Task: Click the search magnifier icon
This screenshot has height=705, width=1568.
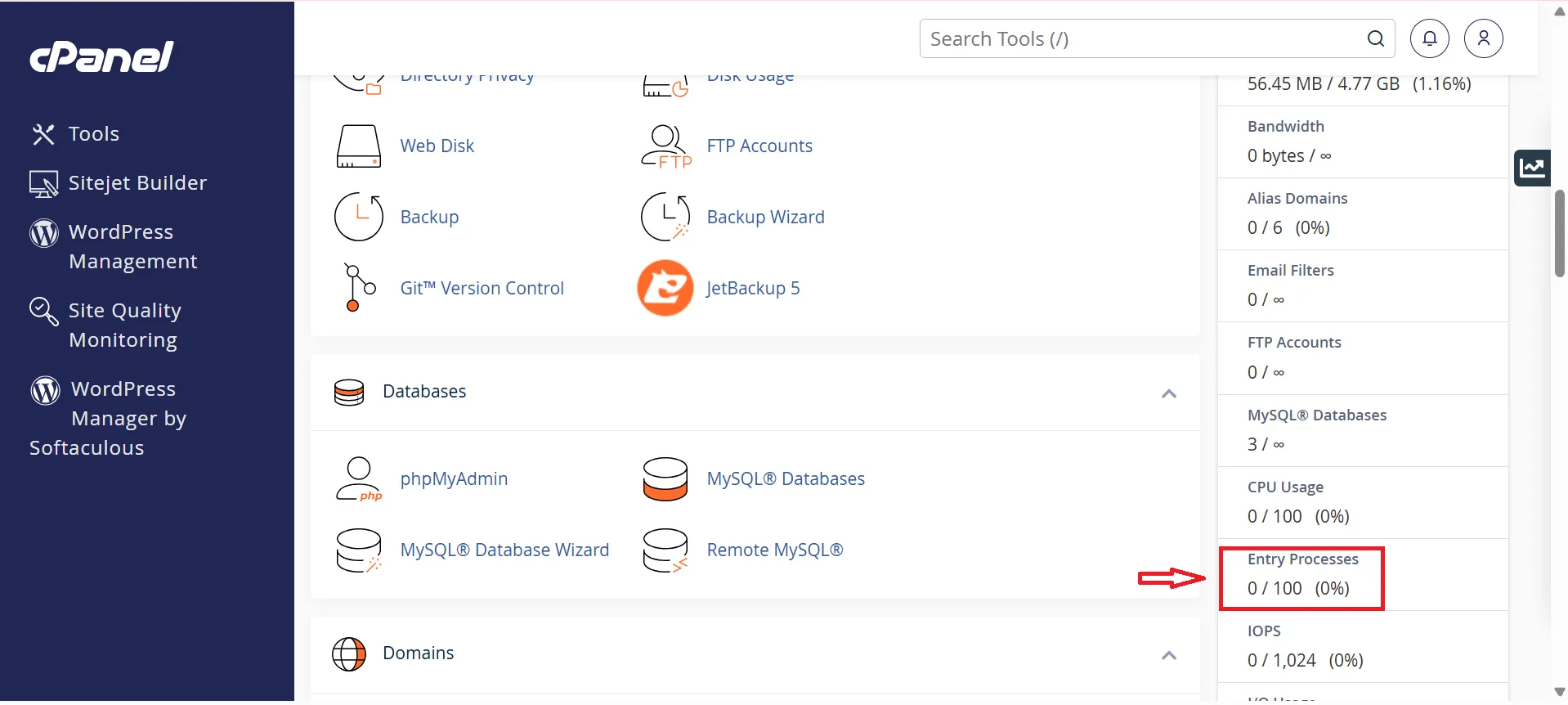Action: tap(1375, 38)
